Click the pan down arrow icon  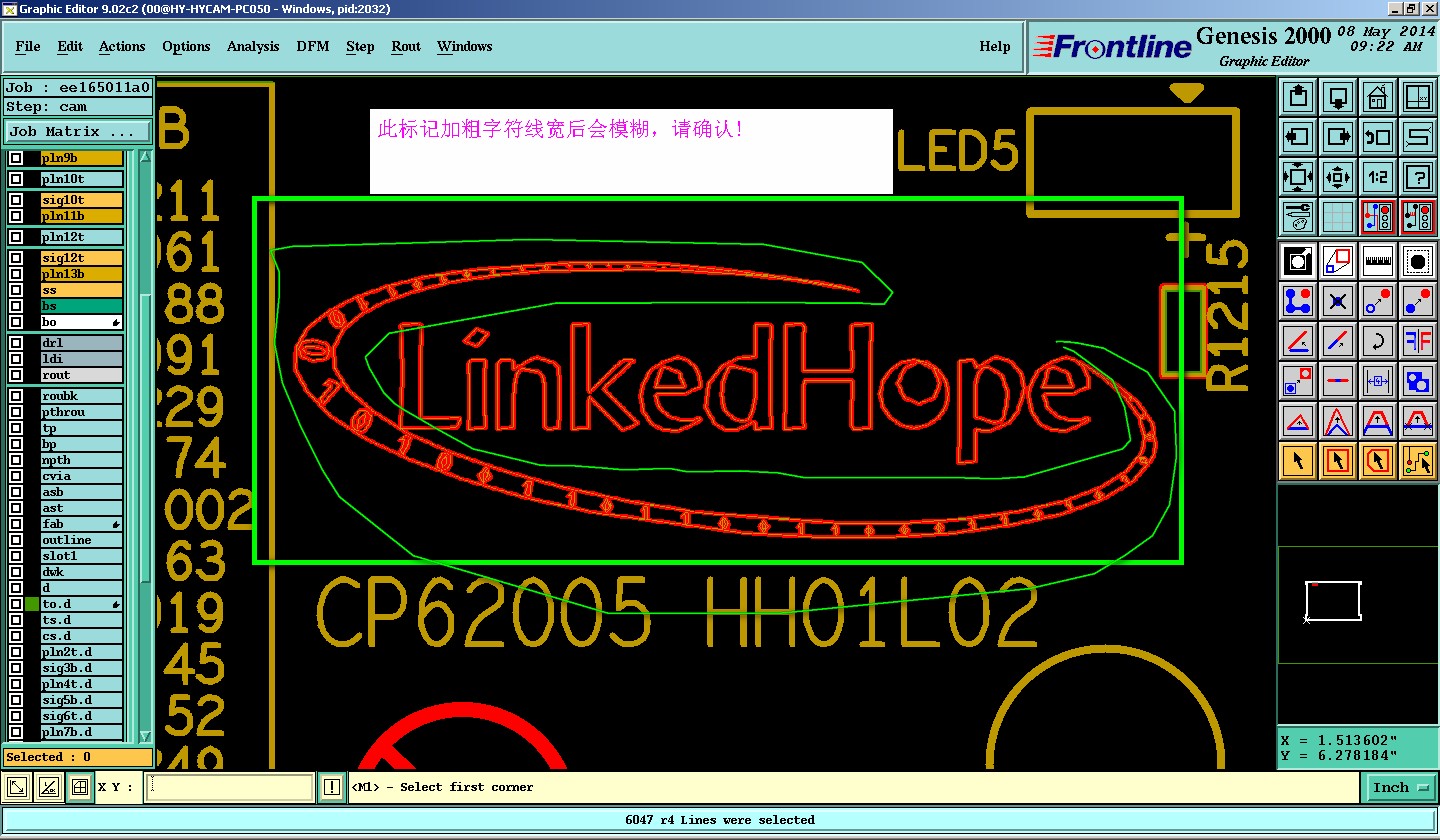point(1338,97)
